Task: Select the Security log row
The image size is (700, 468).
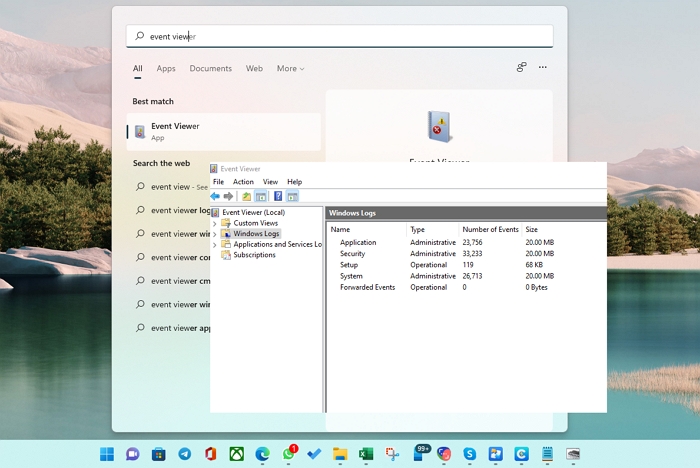Action: pos(353,254)
